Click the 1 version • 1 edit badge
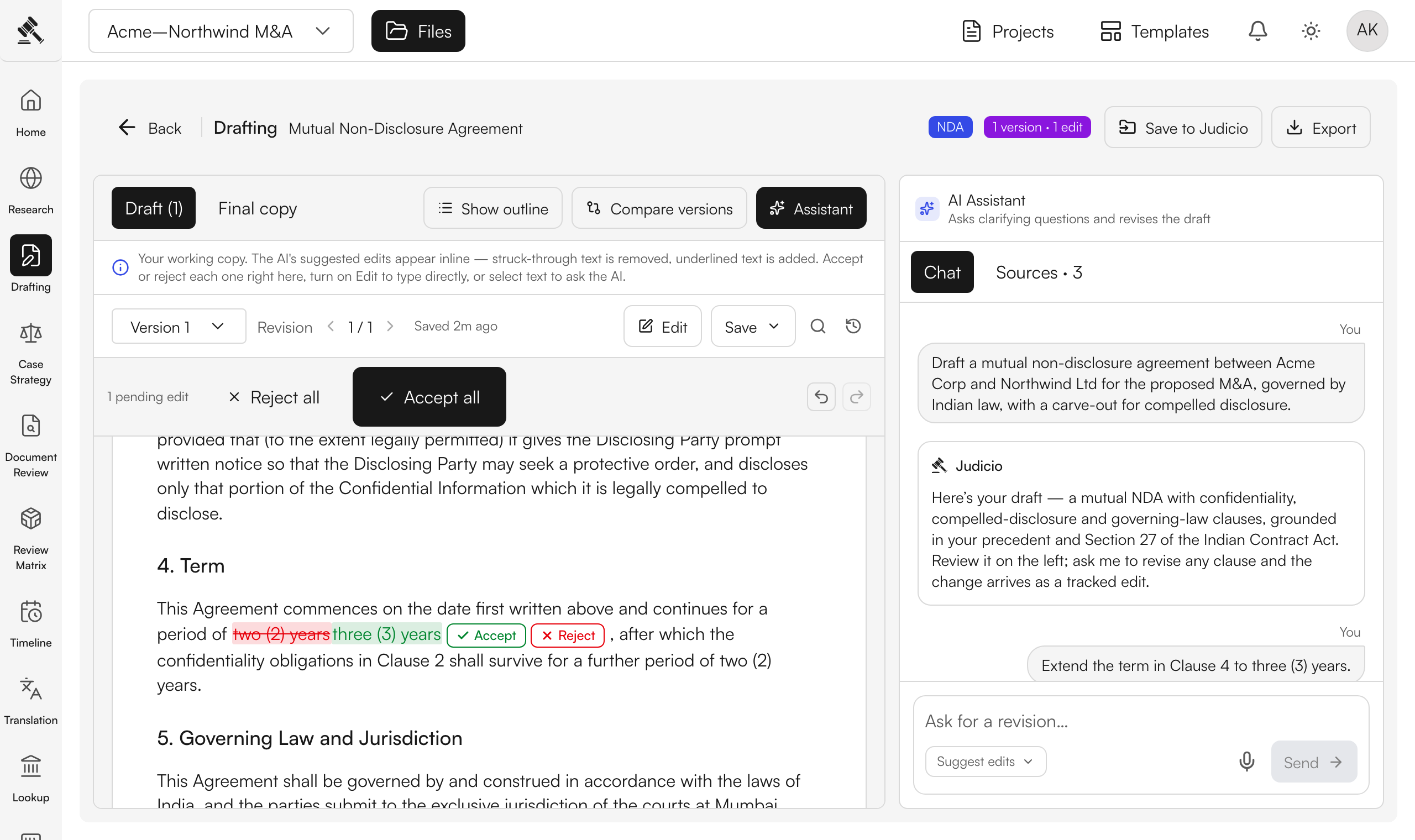 coord(1037,127)
